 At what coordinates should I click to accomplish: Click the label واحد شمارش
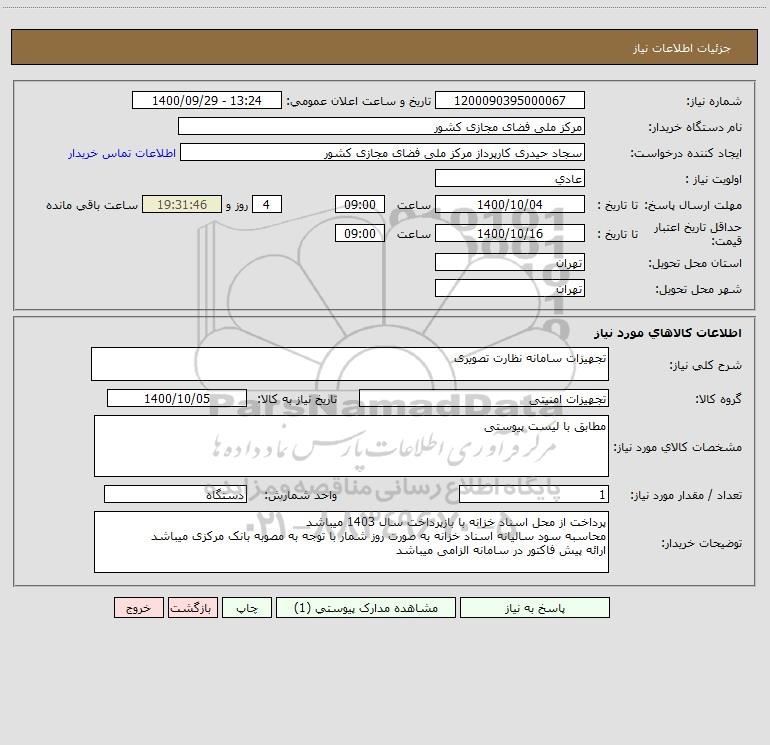(301, 496)
